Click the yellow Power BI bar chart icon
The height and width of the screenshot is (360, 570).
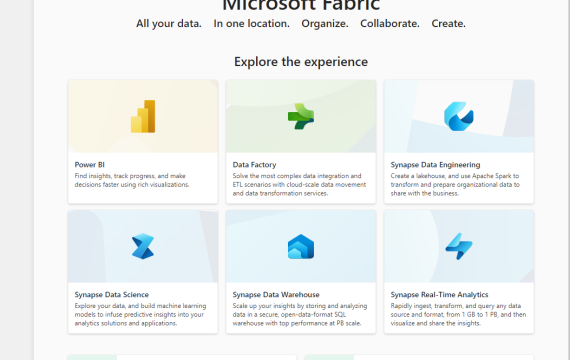tap(143, 116)
